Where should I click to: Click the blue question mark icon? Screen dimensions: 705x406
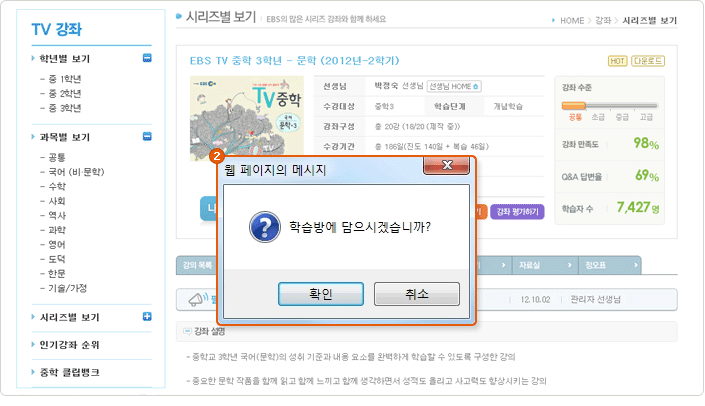pos(265,227)
